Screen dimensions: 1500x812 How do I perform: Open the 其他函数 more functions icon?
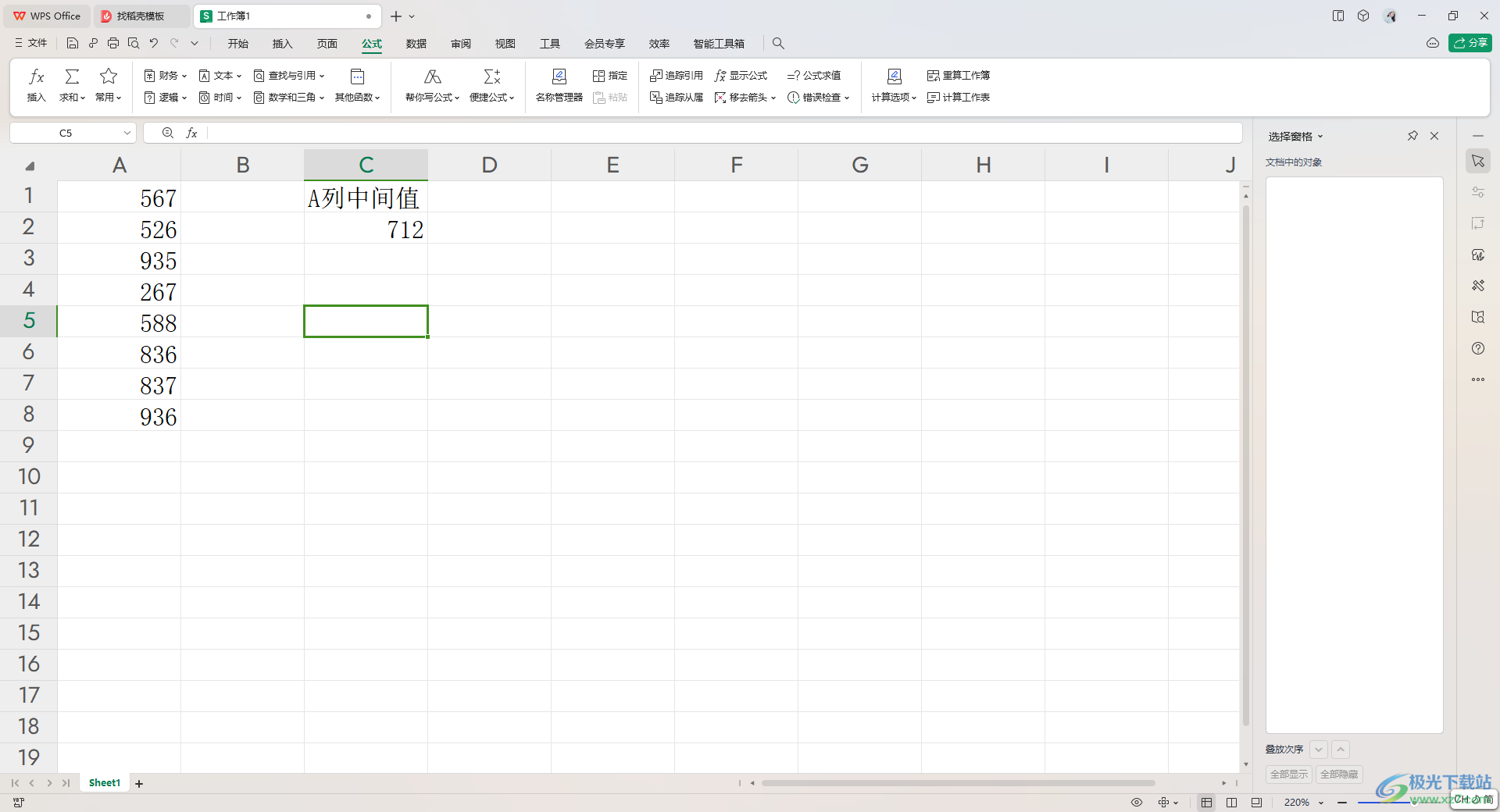pyautogui.click(x=357, y=77)
